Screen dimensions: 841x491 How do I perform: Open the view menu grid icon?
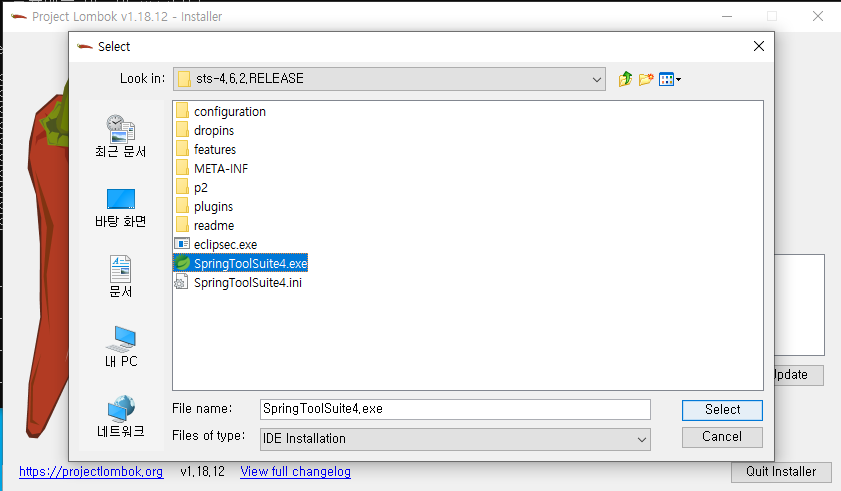pos(669,79)
